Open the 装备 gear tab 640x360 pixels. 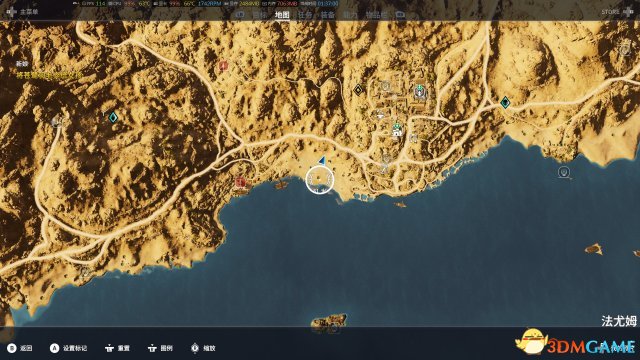(x=327, y=15)
